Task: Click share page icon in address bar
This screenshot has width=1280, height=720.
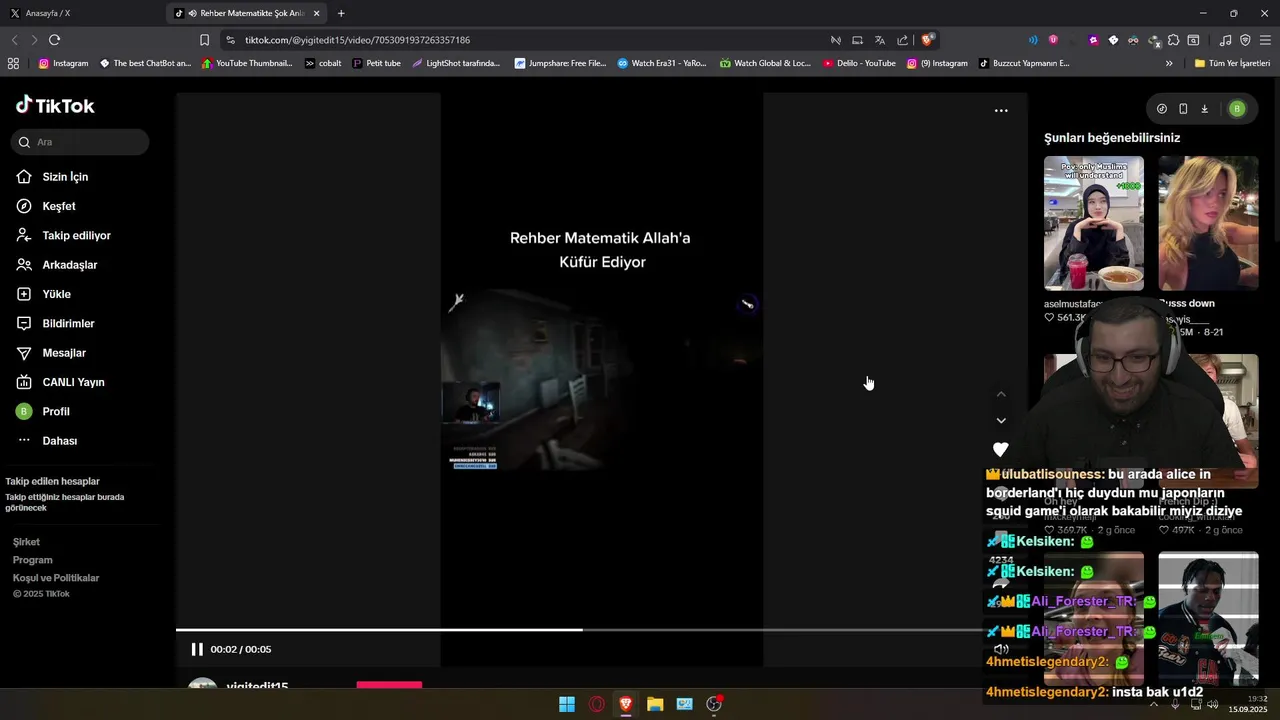Action: 902,40
